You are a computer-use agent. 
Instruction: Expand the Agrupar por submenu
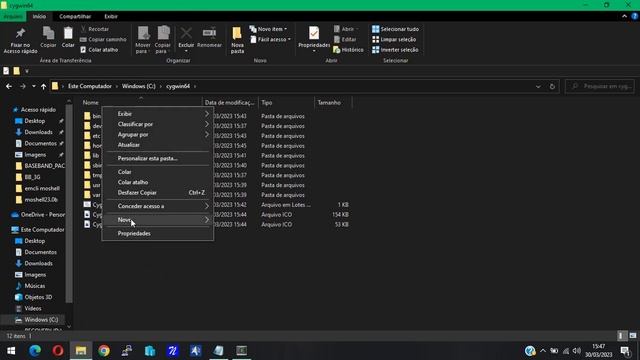point(158,134)
